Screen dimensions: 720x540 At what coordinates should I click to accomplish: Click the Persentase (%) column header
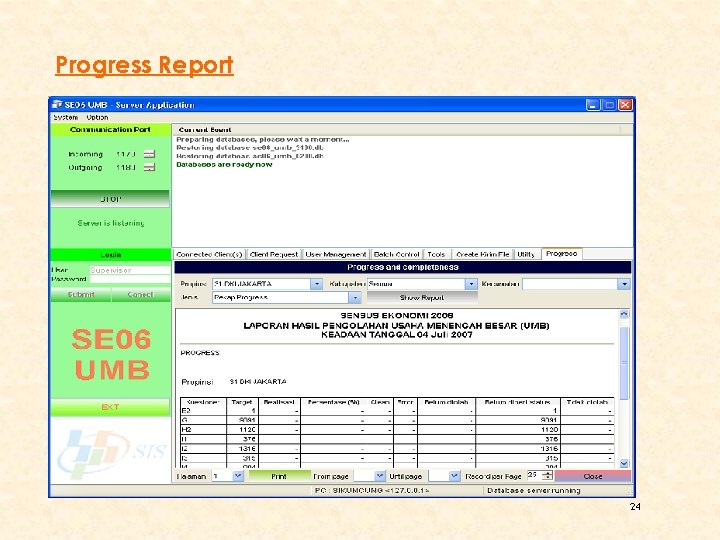333,402
